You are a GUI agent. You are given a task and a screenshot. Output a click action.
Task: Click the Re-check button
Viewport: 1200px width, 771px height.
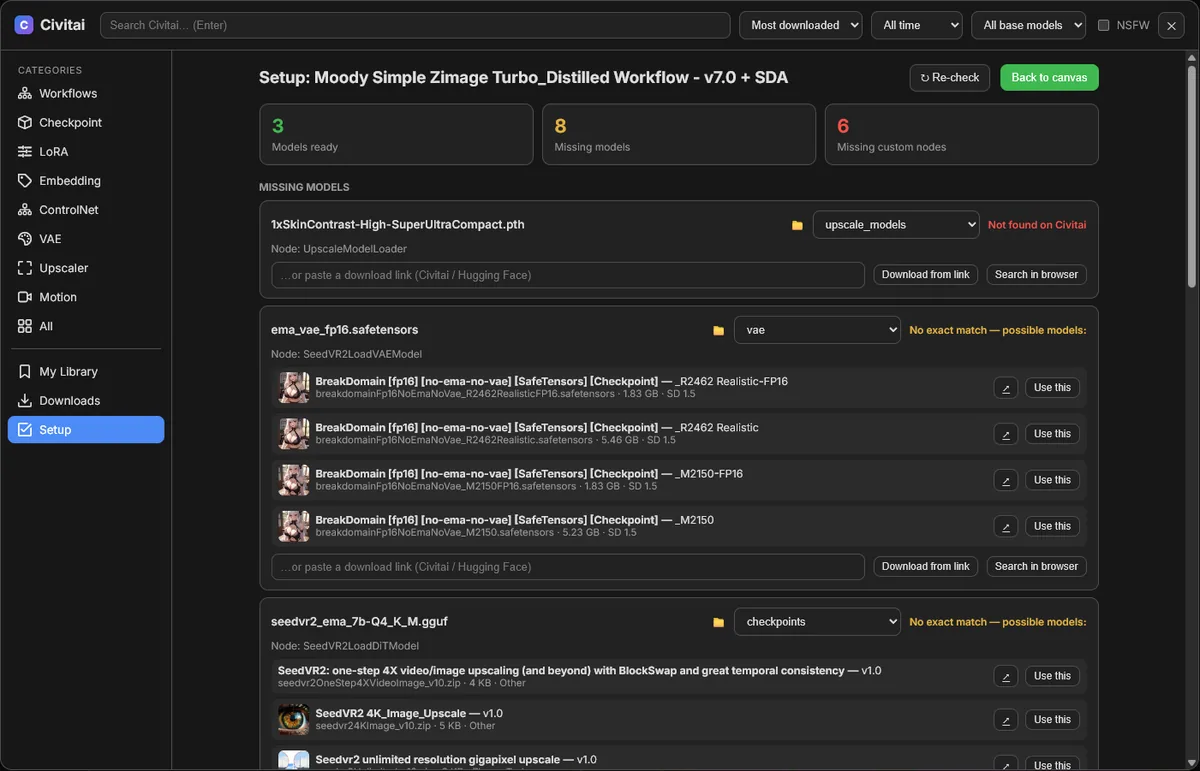[950, 77]
